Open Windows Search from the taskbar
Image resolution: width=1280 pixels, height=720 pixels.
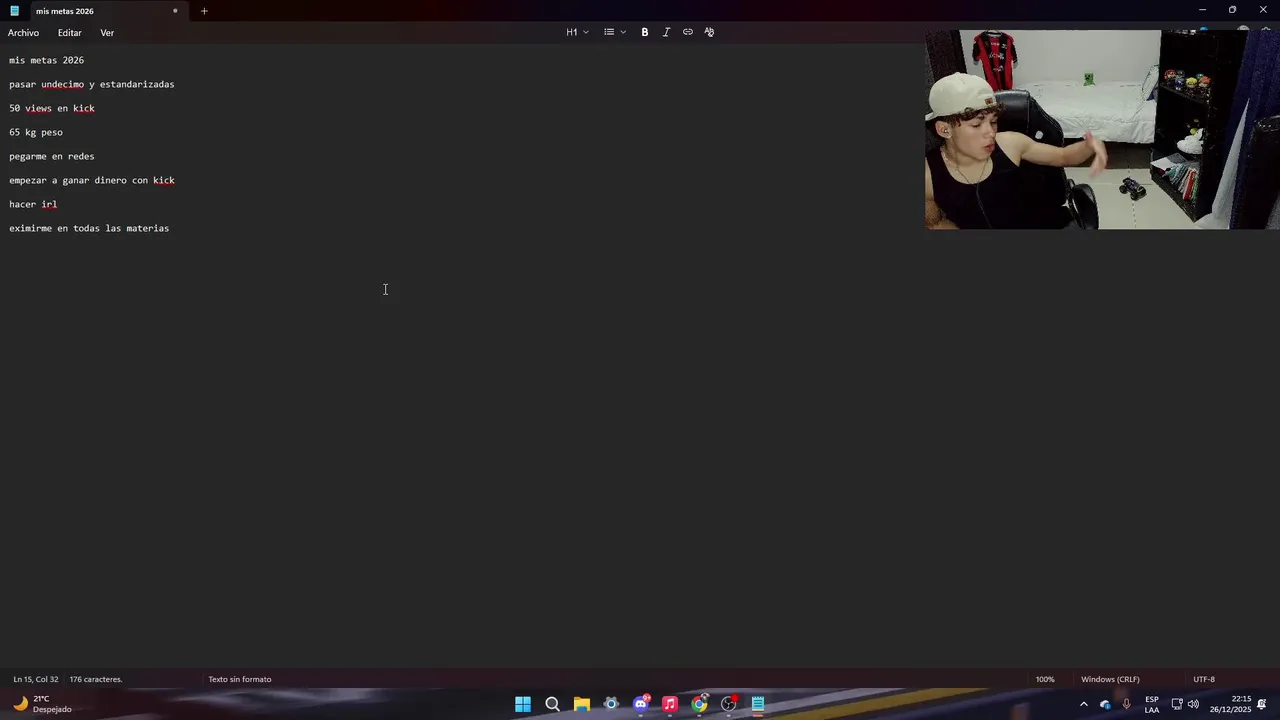(x=552, y=704)
